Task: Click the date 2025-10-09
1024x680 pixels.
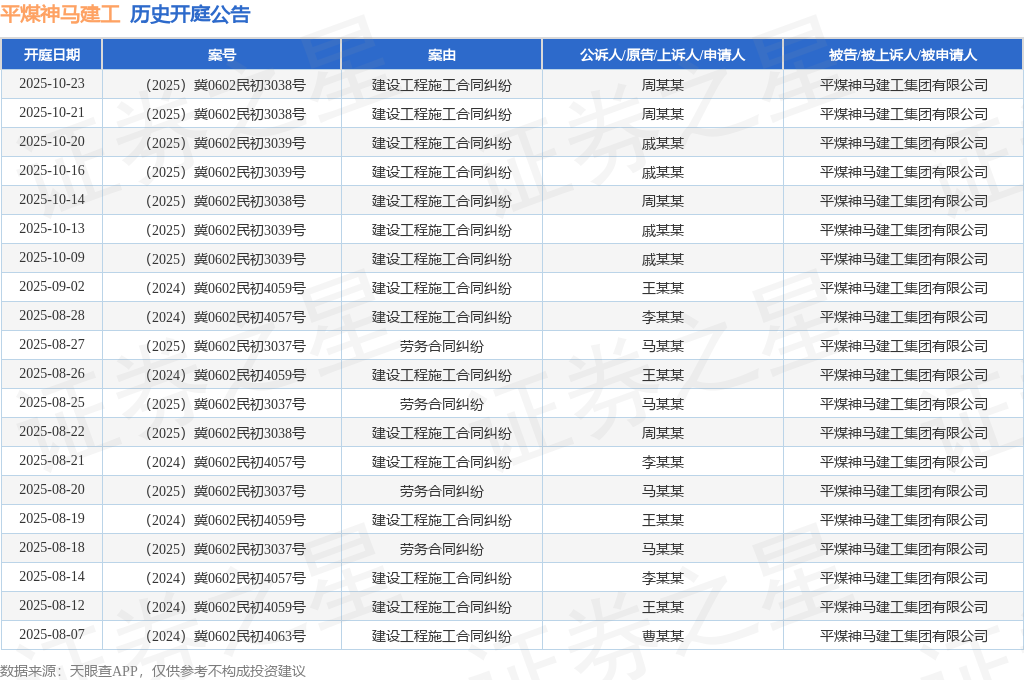Action: [52, 257]
